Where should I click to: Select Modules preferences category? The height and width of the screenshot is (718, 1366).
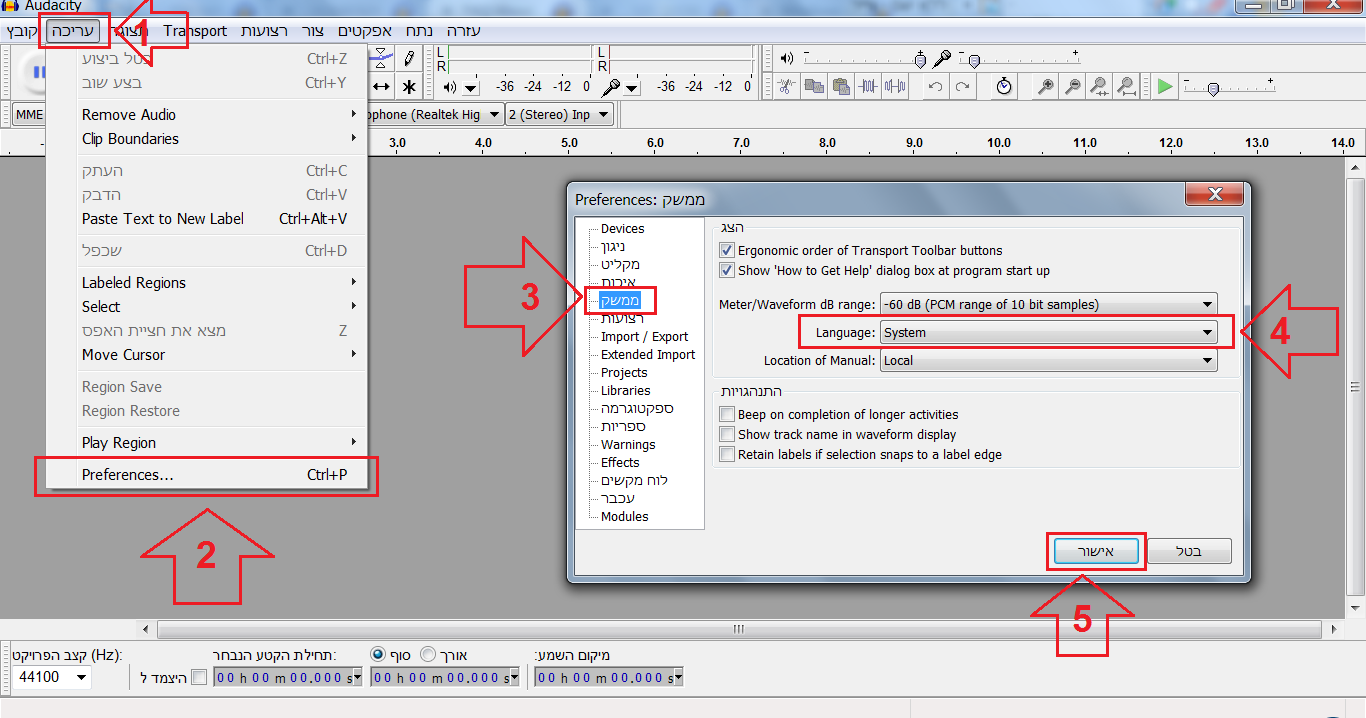coord(625,517)
